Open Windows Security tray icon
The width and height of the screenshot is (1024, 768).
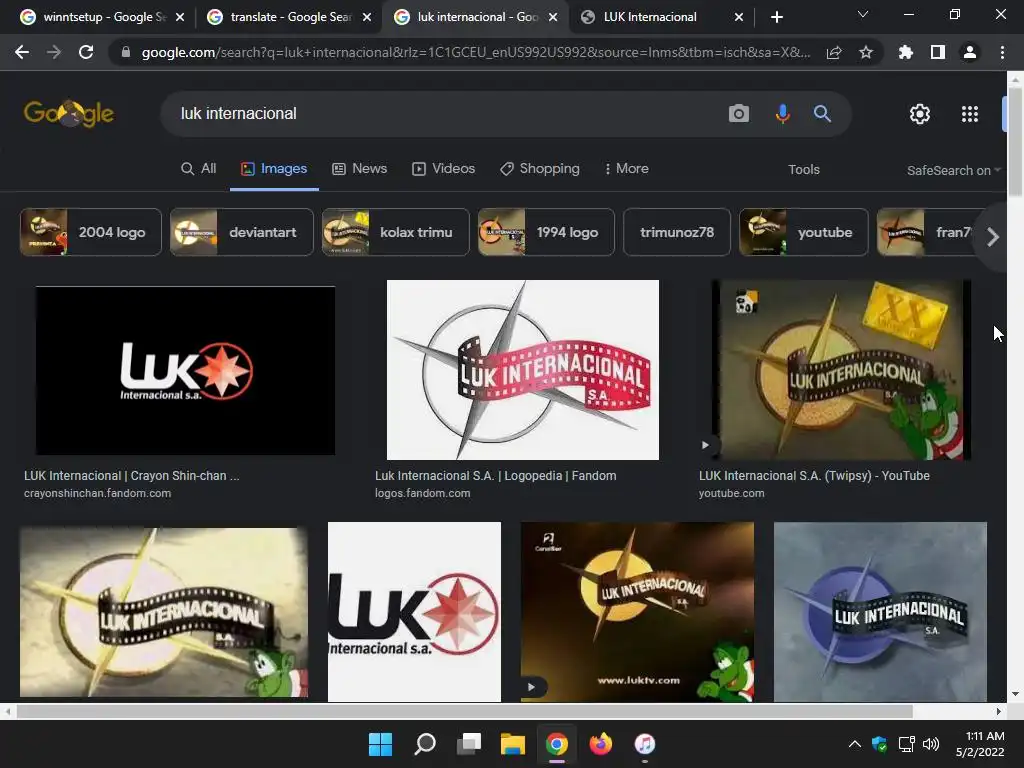coord(880,744)
